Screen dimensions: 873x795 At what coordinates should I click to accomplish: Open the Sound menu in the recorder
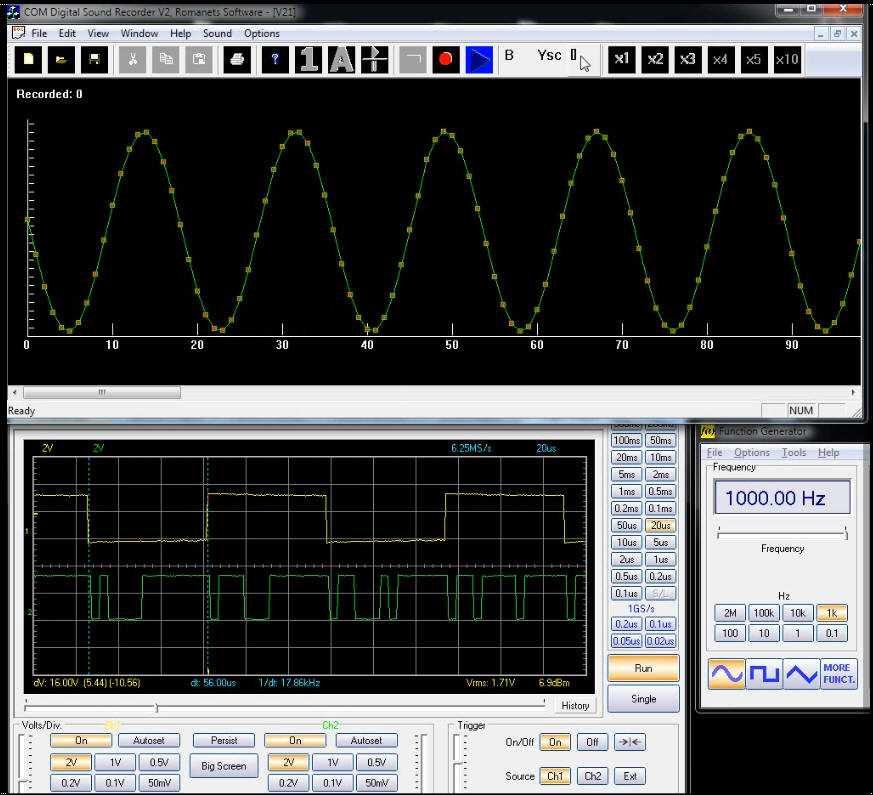pyautogui.click(x=217, y=33)
